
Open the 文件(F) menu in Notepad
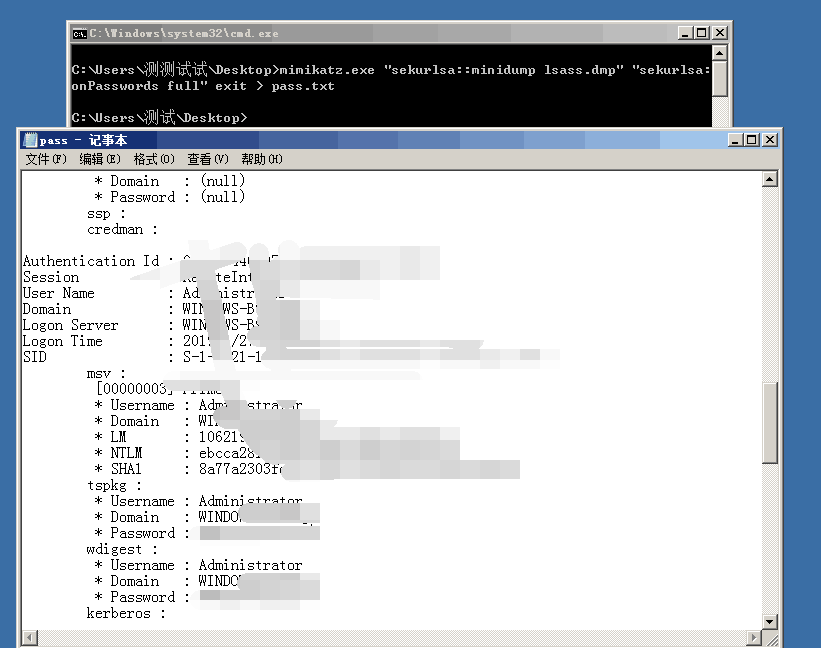[x=46, y=159]
